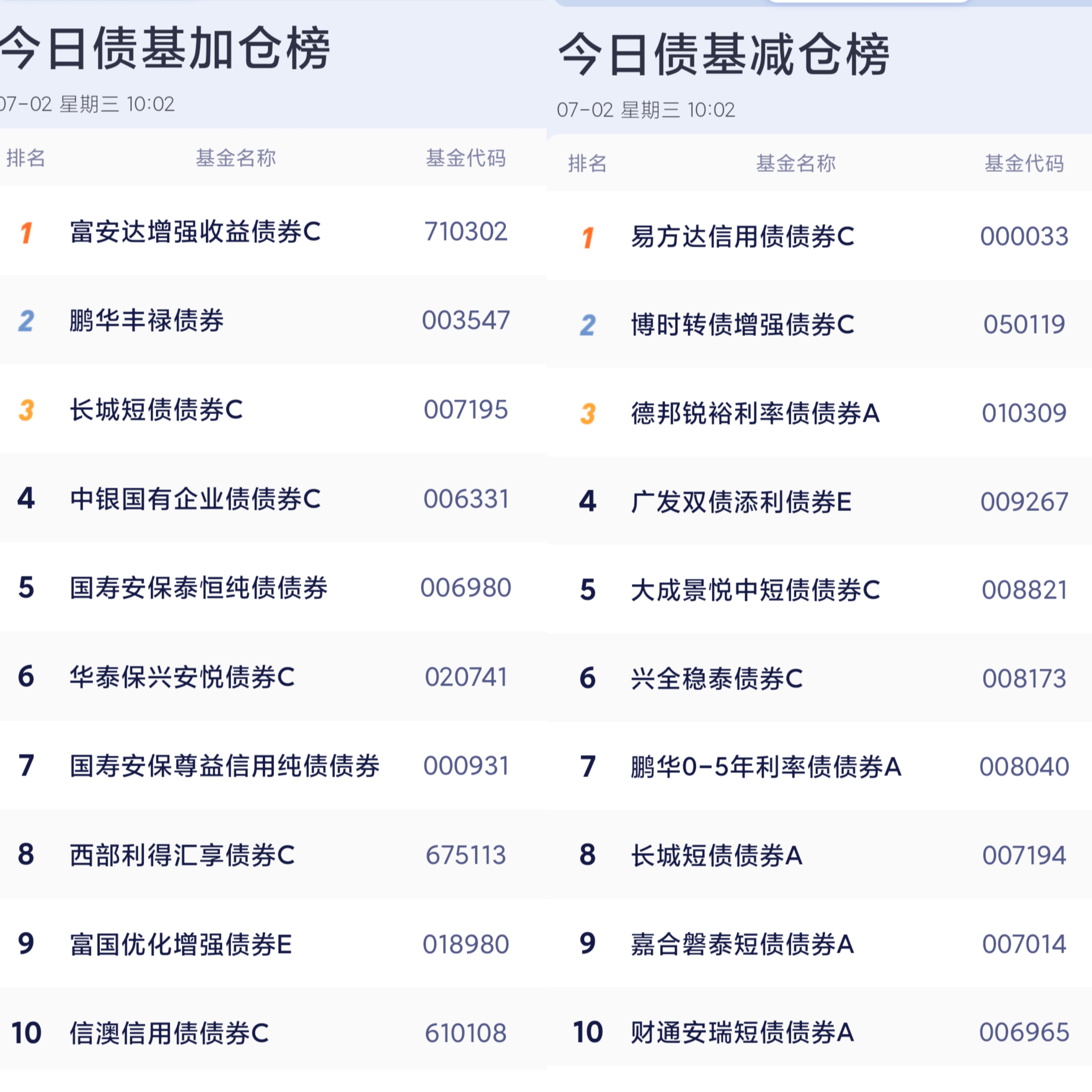The width and height of the screenshot is (1092, 1092).
Task: Open fund 长城短债债券C
Action: 156,410
